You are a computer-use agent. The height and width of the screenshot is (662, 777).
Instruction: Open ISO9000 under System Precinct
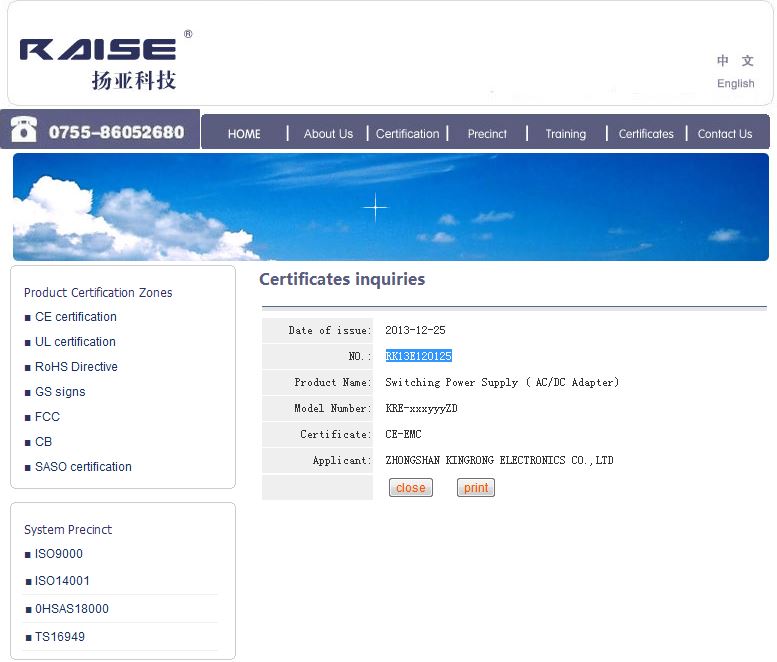59,554
